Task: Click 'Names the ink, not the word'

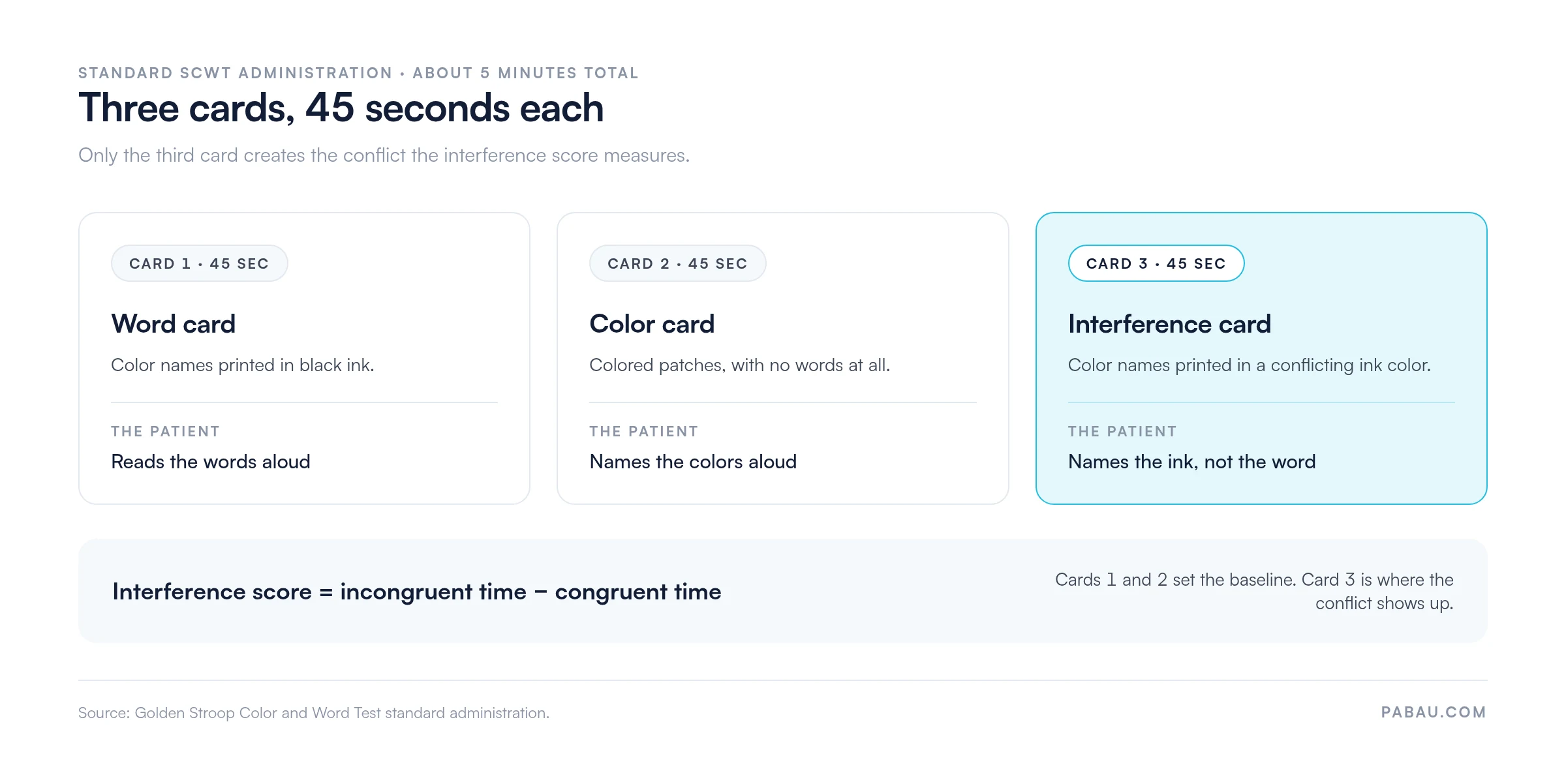Action: coord(1191,462)
